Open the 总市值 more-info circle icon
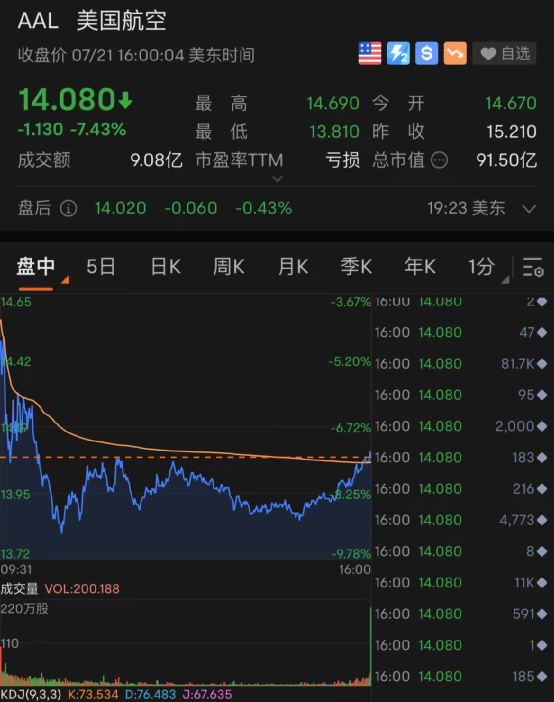 [439, 160]
